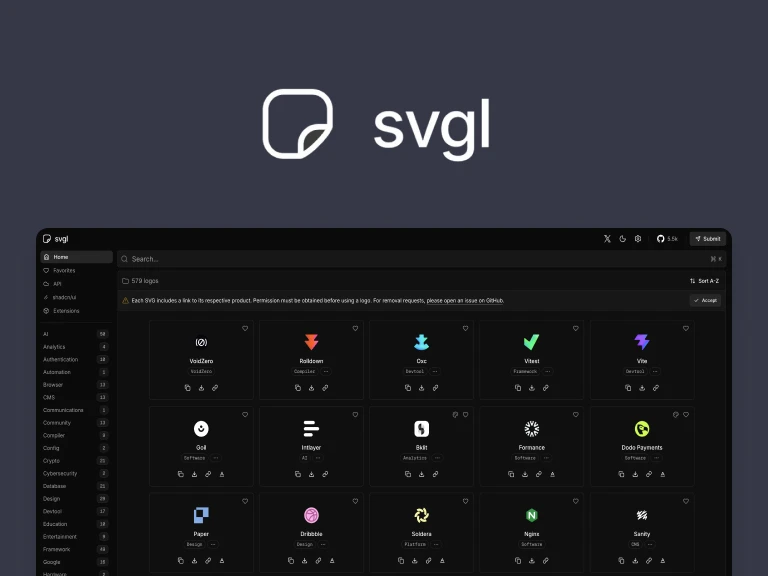The image size is (768, 576).
Task: Download the Rolldown SVG
Action: pyautogui.click(x=312, y=387)
